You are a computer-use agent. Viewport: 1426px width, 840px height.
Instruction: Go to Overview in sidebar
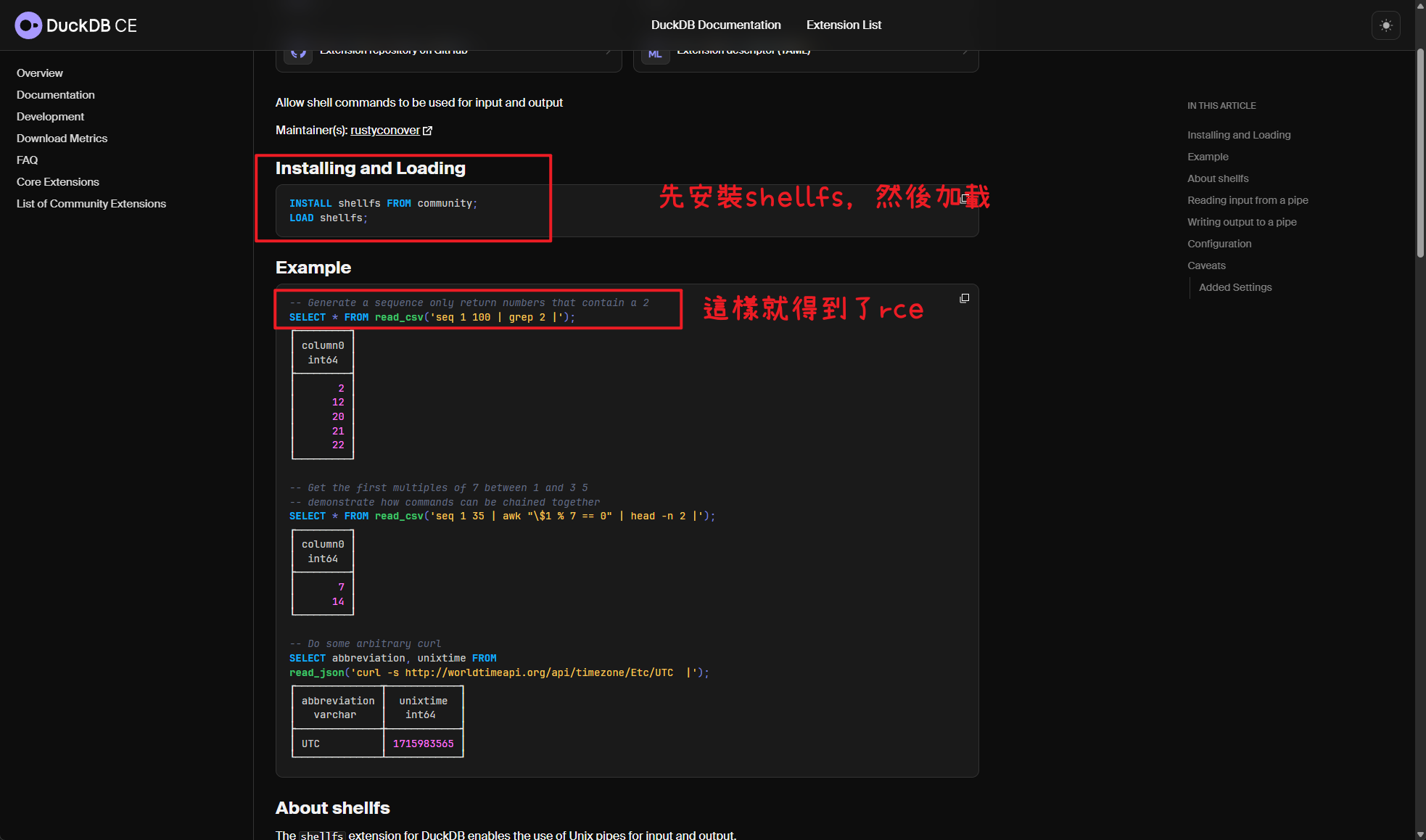(40, 73)
